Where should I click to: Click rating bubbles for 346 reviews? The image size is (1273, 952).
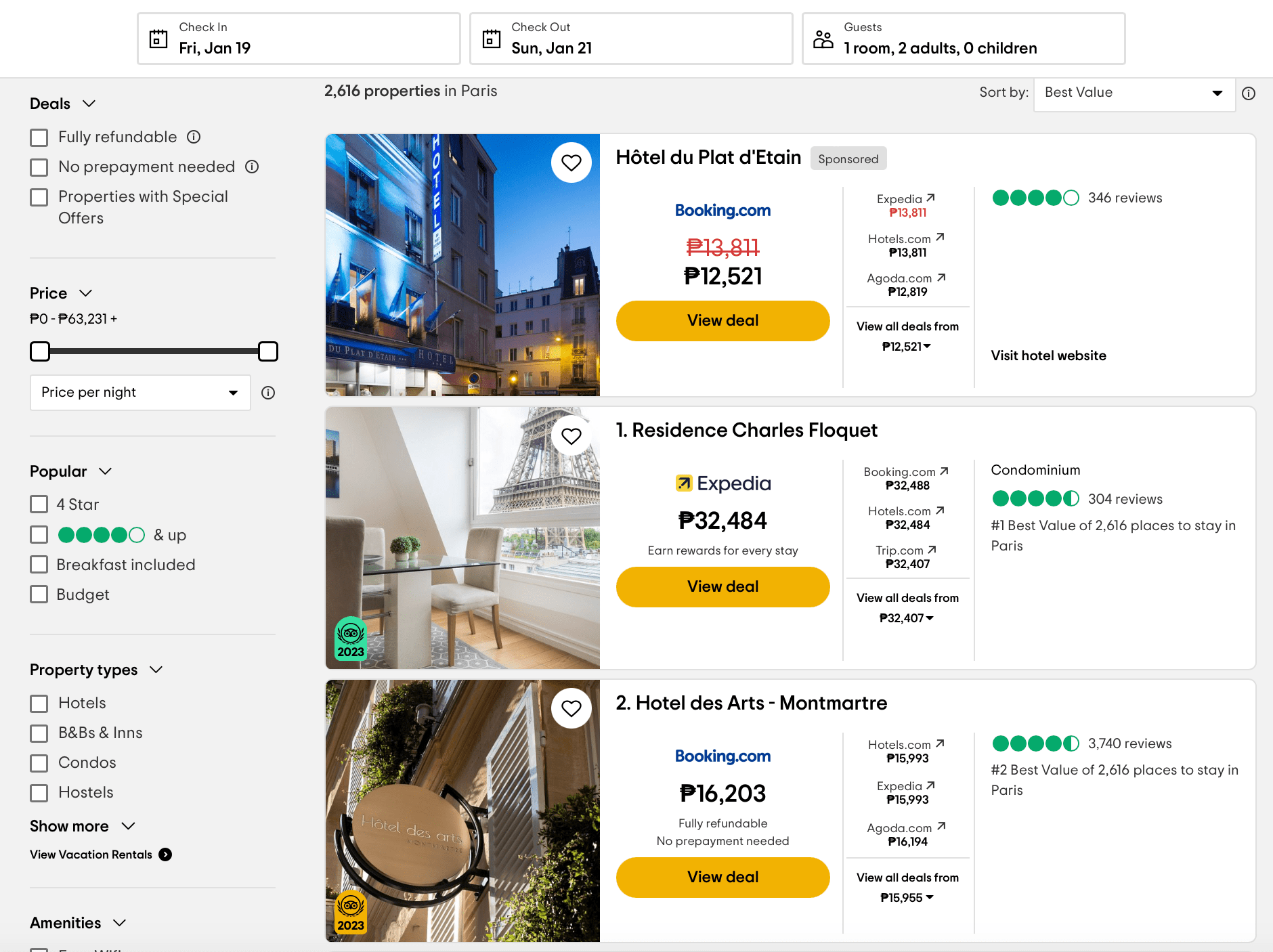point(1035,198)
